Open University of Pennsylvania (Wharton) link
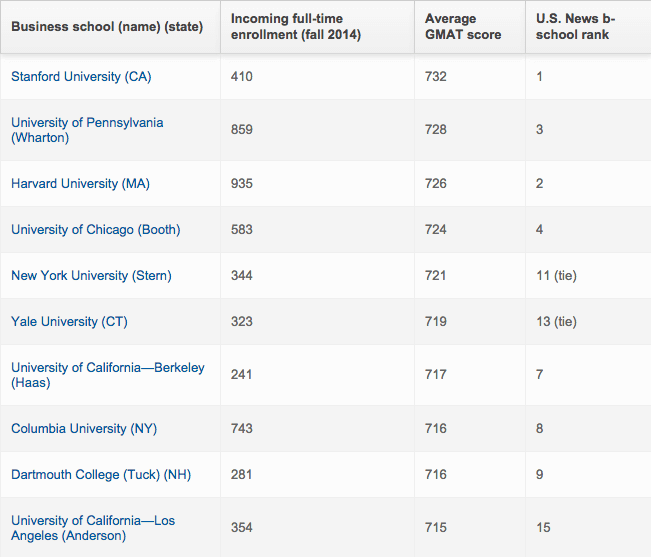The width and height of the screenshot is (651, 557). point(87,130)
